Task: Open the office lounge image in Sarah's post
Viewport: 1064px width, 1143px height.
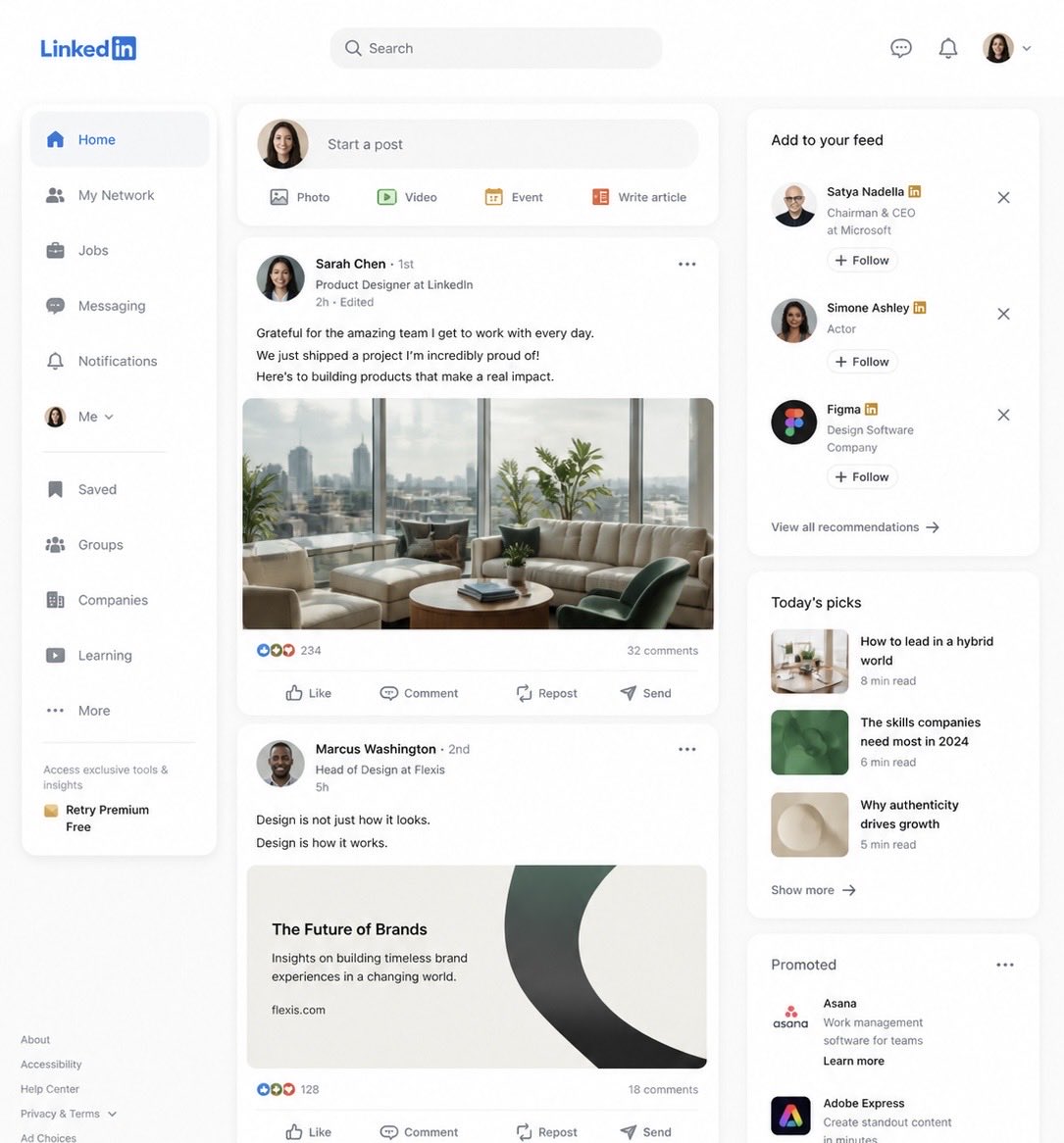Action: 478,514
